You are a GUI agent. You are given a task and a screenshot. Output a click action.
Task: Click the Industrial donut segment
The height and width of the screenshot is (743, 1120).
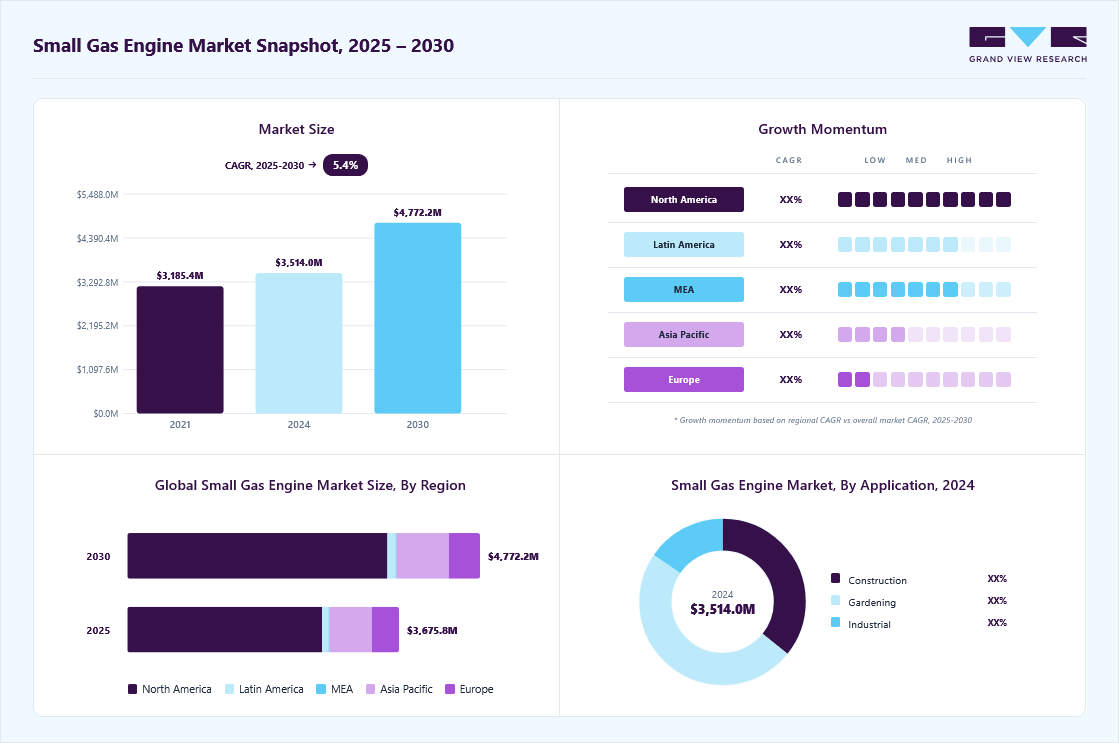coord(688,542)
